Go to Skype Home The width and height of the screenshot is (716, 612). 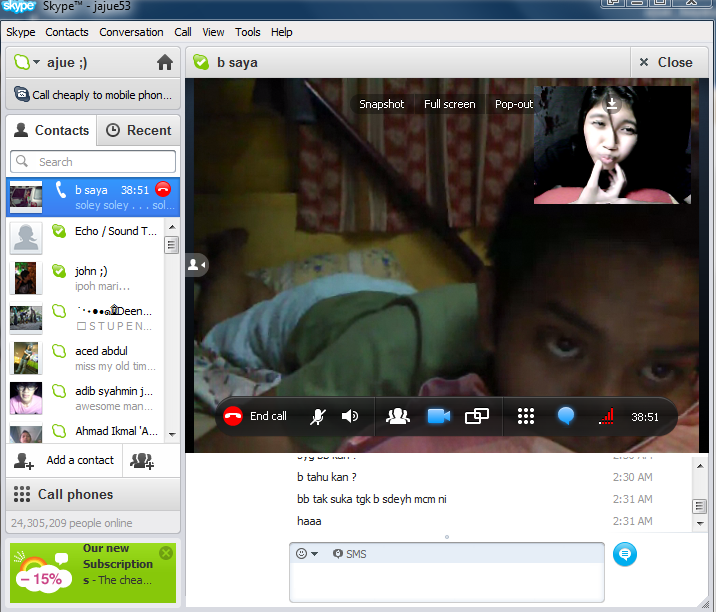pos(165,62)
